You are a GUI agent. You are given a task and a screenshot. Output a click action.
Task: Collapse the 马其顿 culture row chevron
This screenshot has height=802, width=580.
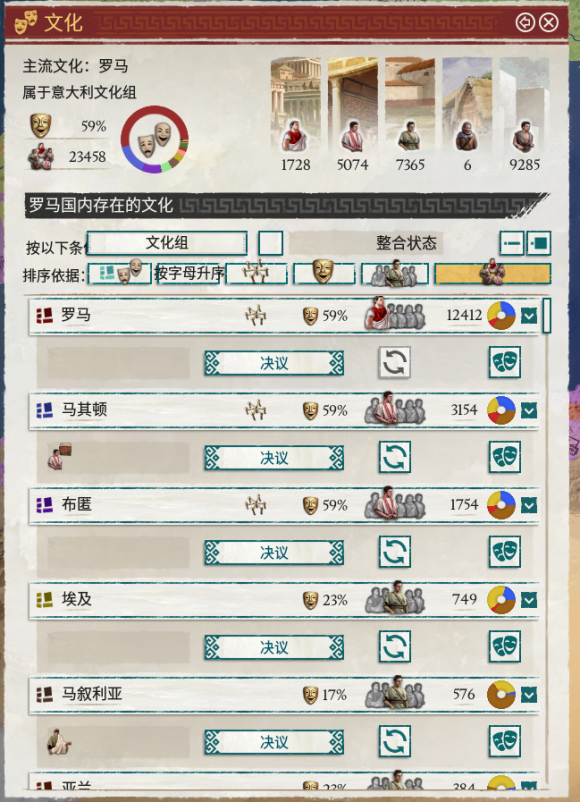coord(529,410)
